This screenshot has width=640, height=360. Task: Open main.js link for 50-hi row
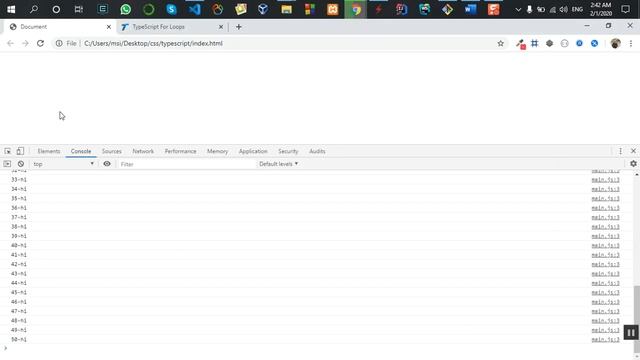(605, 339)
